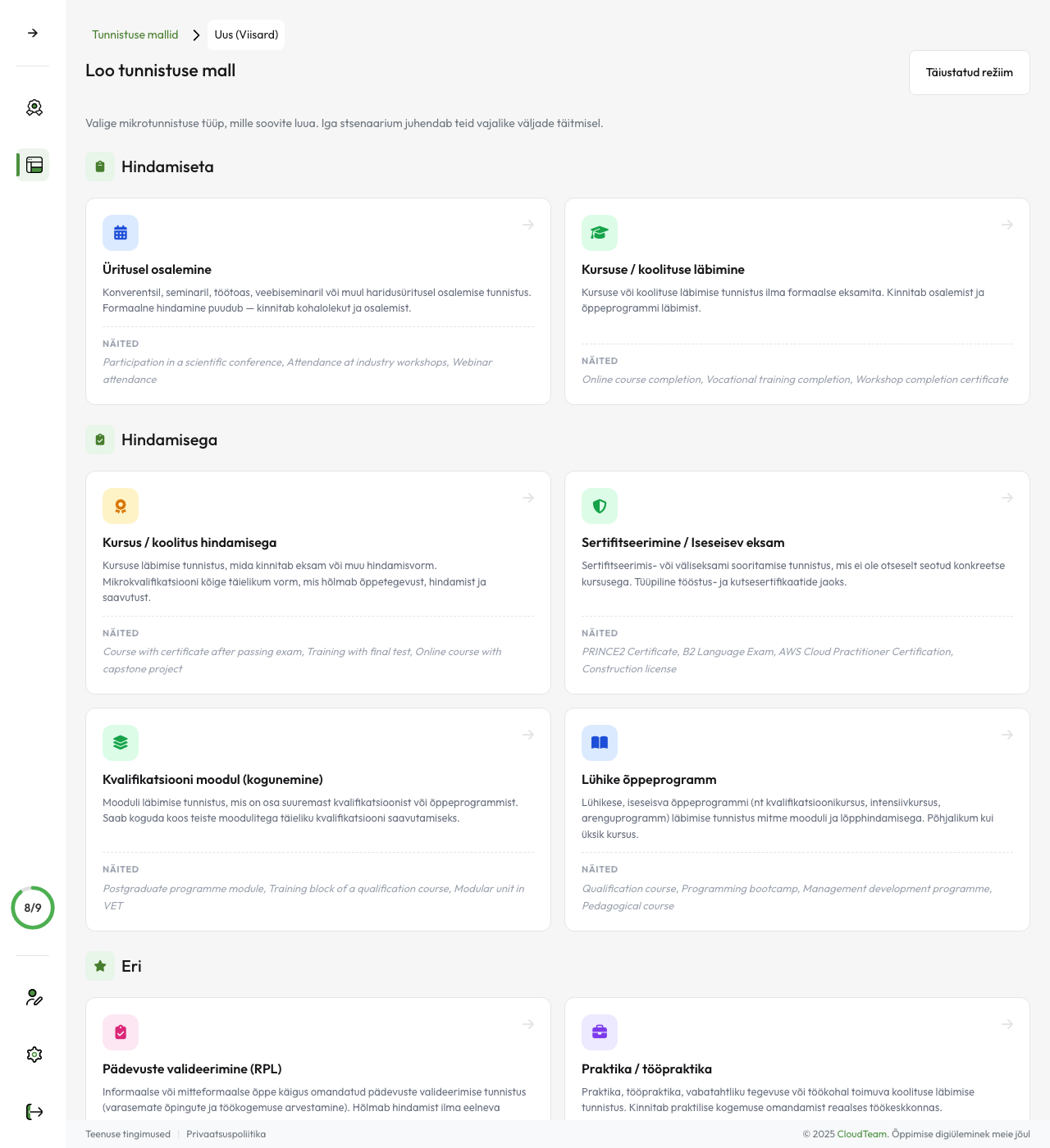Click the graduation cap icon for Kursuse läbimine
This screenshot has height=1148, width=1050.
600,233
